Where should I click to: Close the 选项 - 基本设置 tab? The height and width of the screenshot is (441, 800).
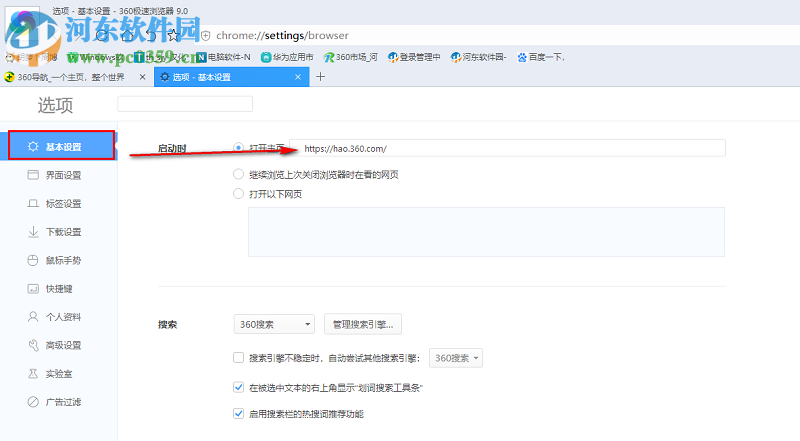tap(298, 77)
